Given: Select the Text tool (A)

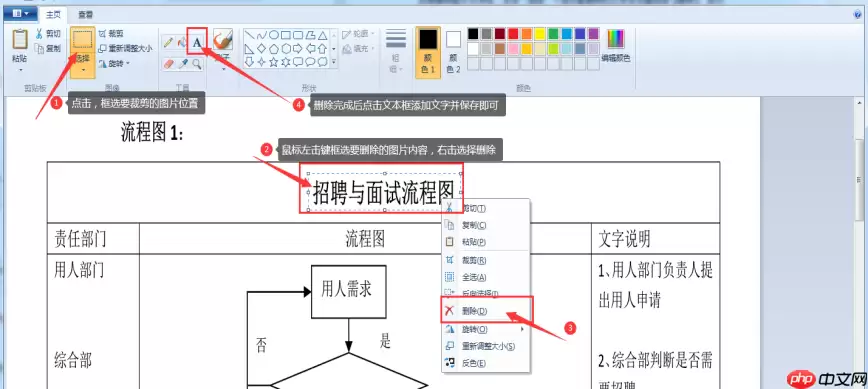Looking at the screenshot, I should coord(197,42).
